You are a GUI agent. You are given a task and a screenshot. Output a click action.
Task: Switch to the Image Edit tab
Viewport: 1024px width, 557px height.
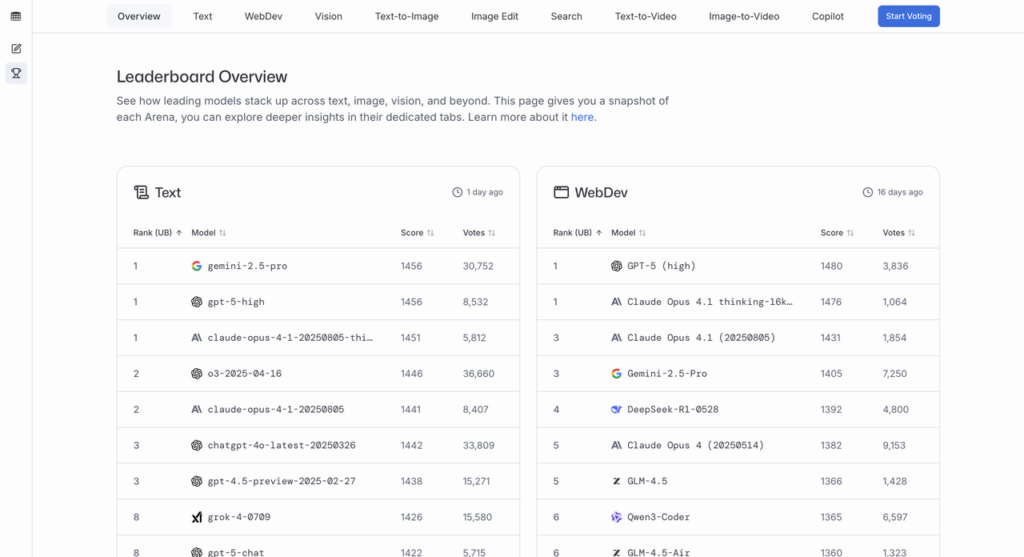(x=494, y=16)
